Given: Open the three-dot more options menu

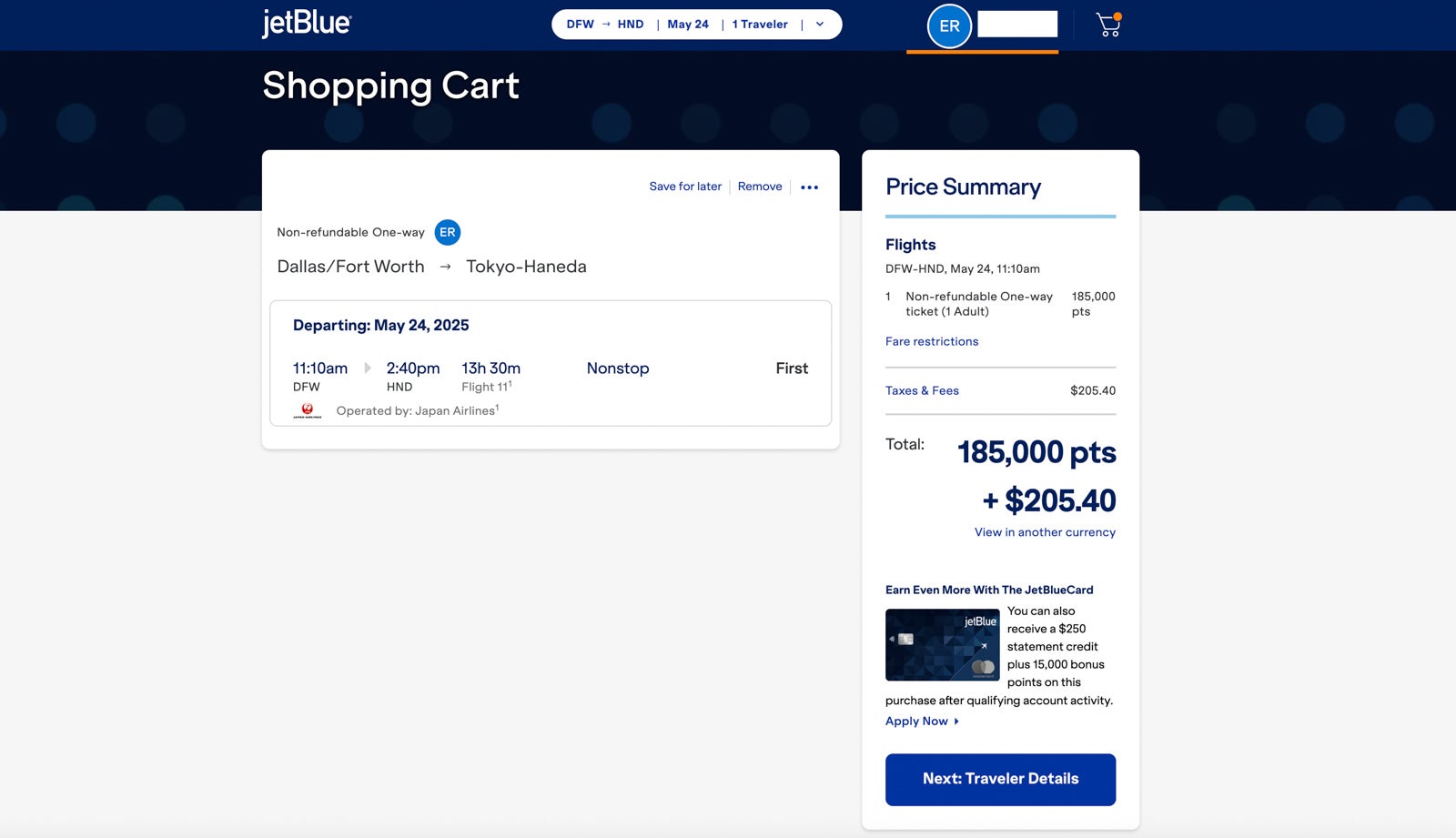Looking at the screenshot, I should coord(809,187).
